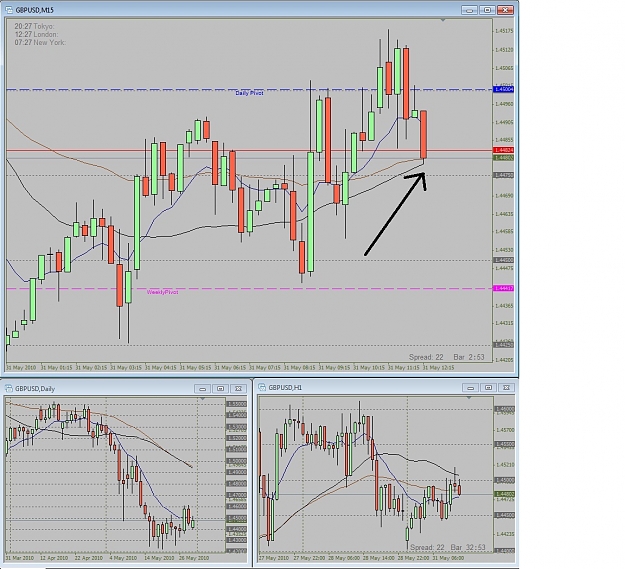Click the '31 May 08:15' time axis label

pyautogui.click(x=299, y=368)
